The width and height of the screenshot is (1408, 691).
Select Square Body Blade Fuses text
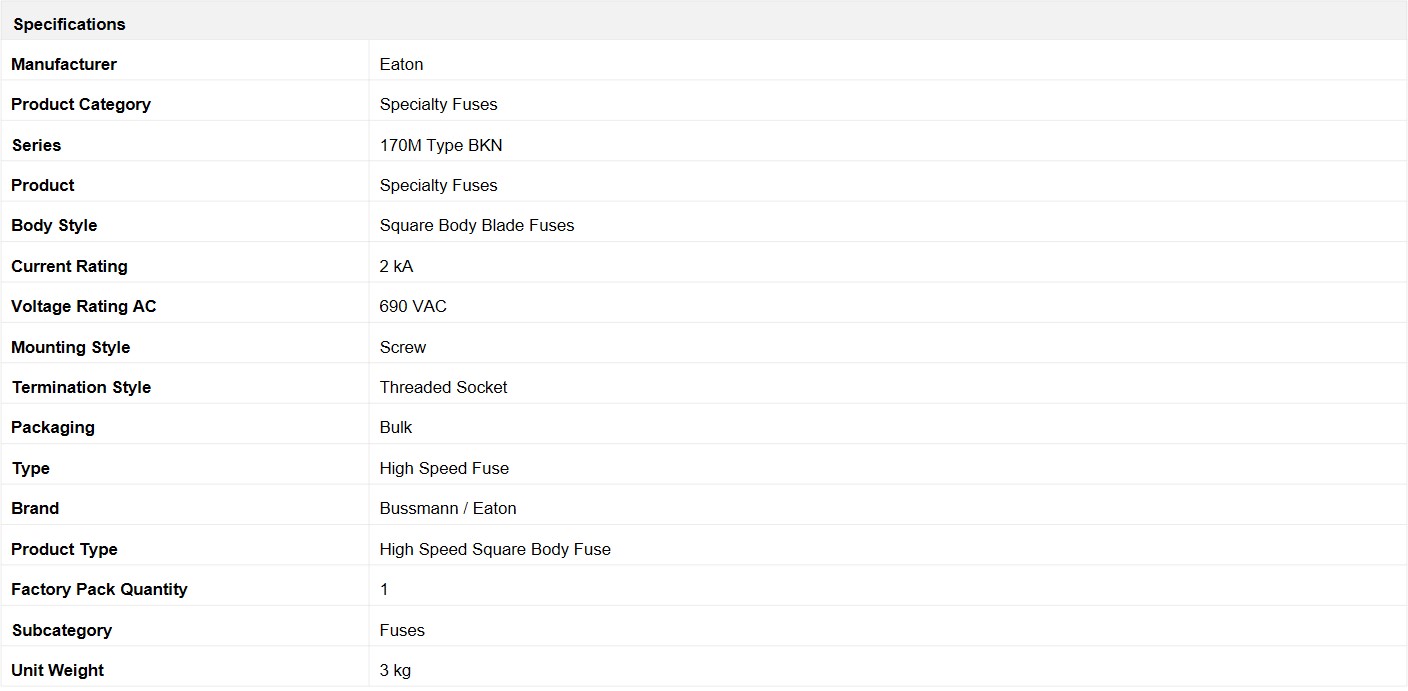pyautogui.click(x=477, y=225)
